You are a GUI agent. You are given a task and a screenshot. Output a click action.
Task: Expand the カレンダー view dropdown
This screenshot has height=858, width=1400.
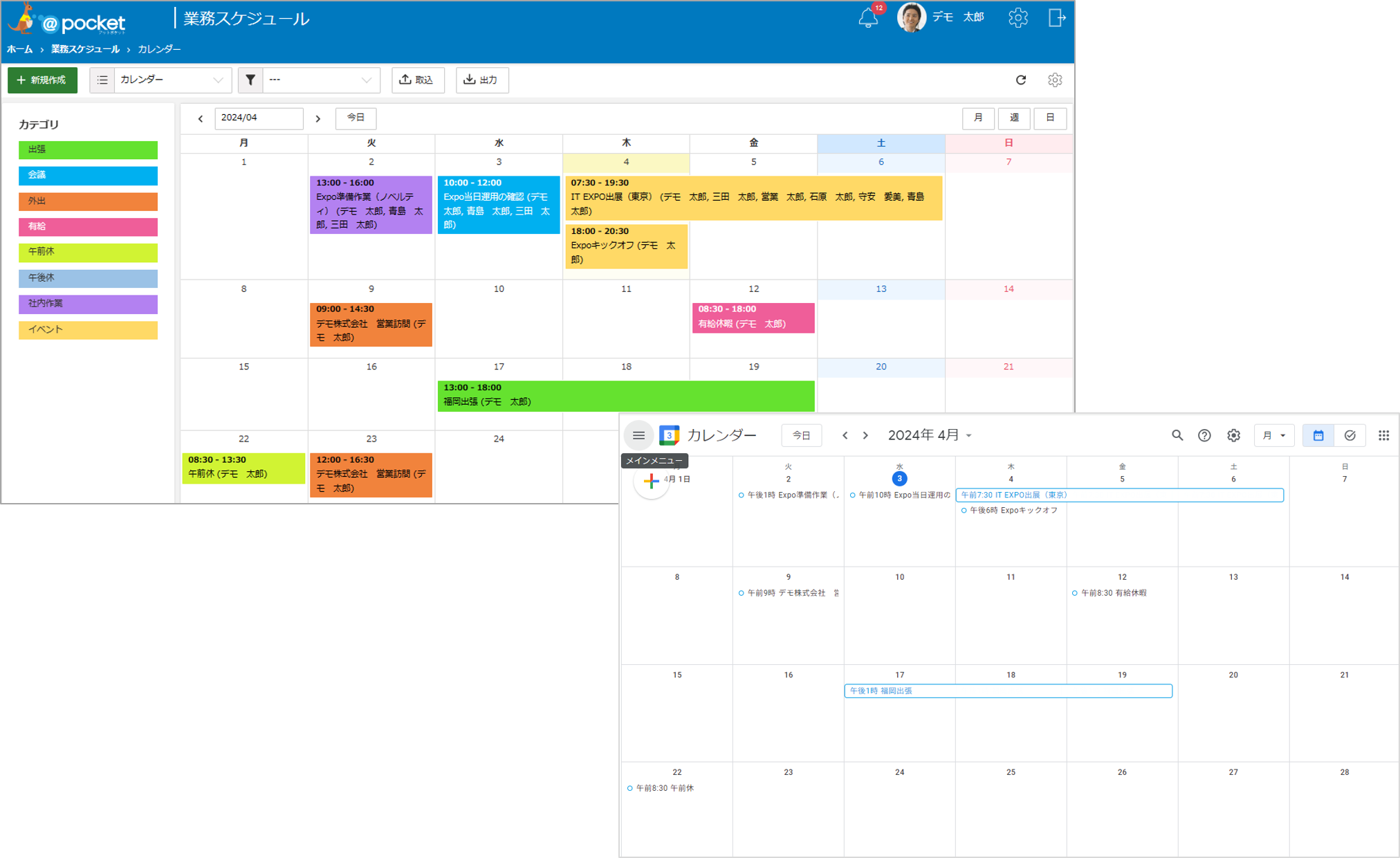point(173,80)
